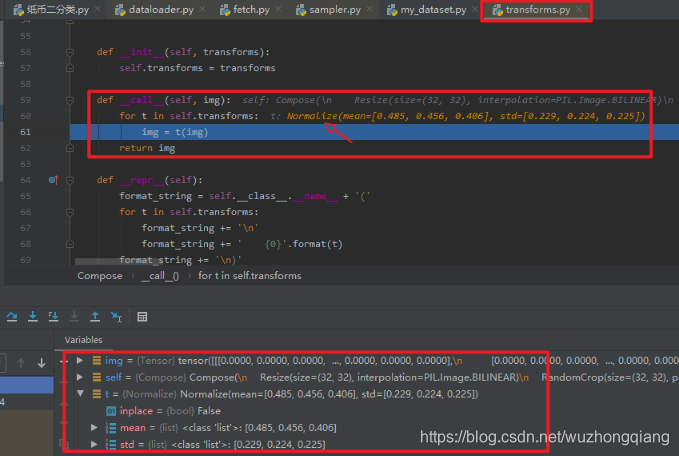The image size is (679, 456).
Task: Click the disabled Force Step Into icon
Action: pyautogui.click(x=74, y=317)
